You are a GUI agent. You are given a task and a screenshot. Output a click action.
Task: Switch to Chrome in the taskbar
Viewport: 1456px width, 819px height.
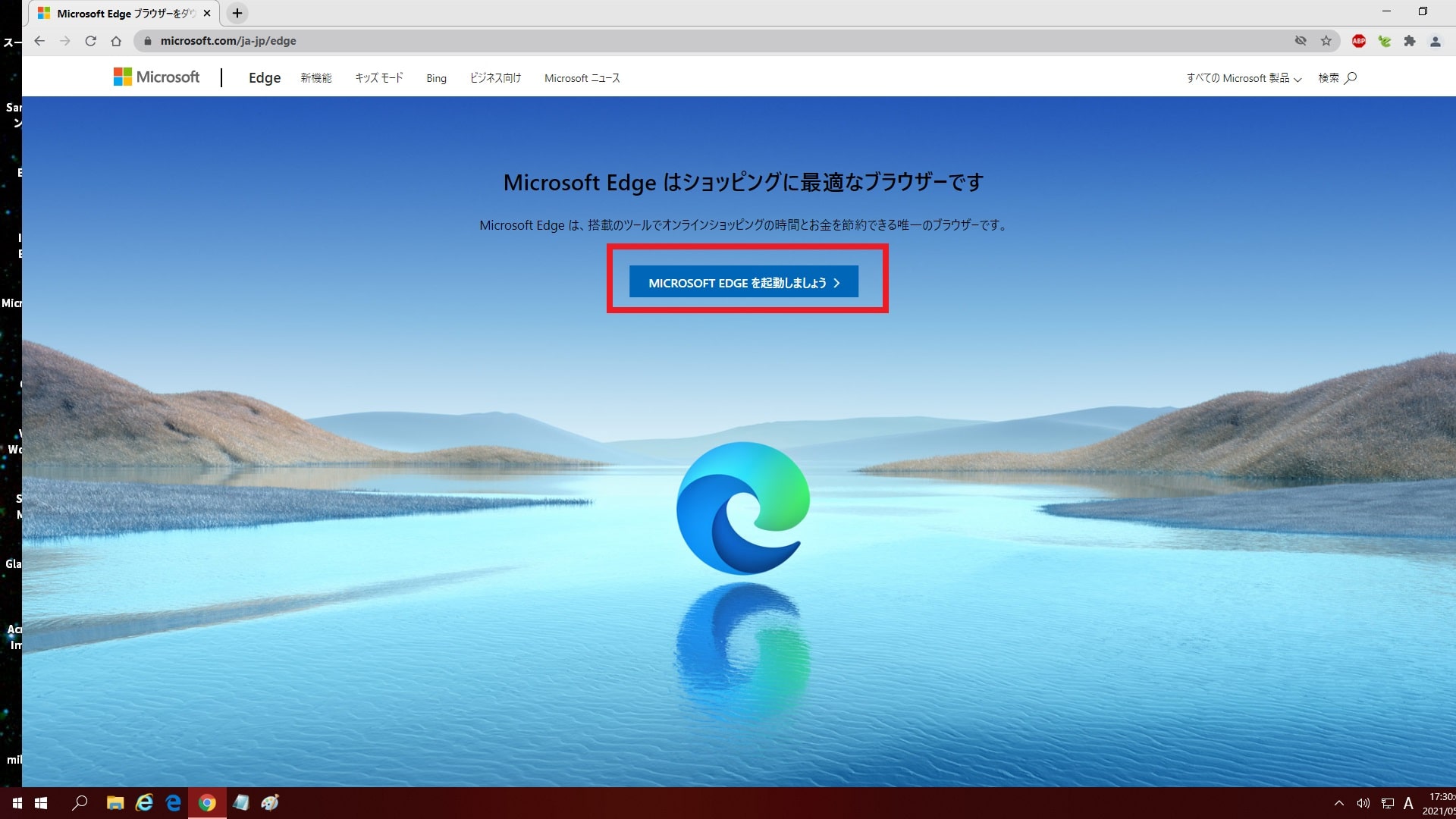[207, 802]
